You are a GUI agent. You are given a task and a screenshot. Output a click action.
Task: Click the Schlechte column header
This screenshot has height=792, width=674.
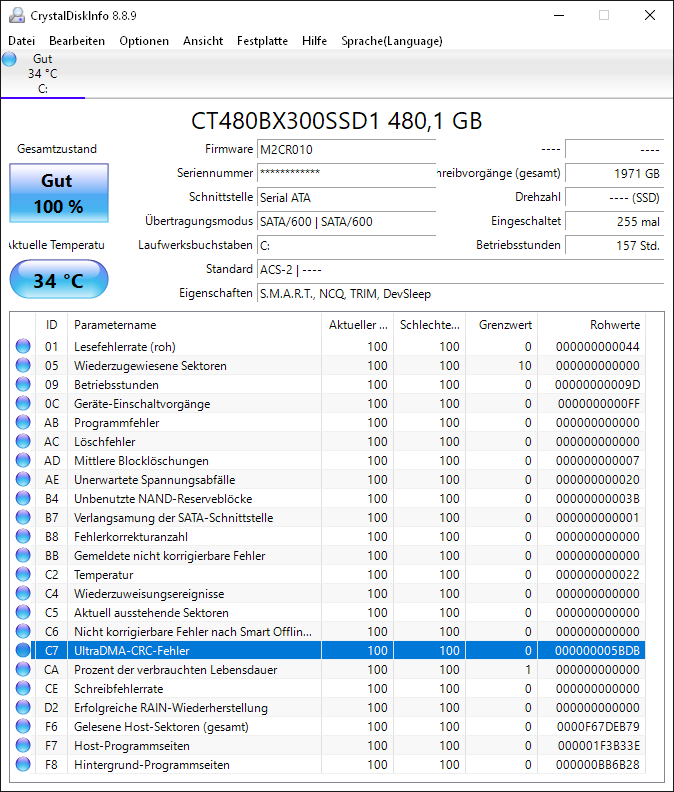[430, 325]
